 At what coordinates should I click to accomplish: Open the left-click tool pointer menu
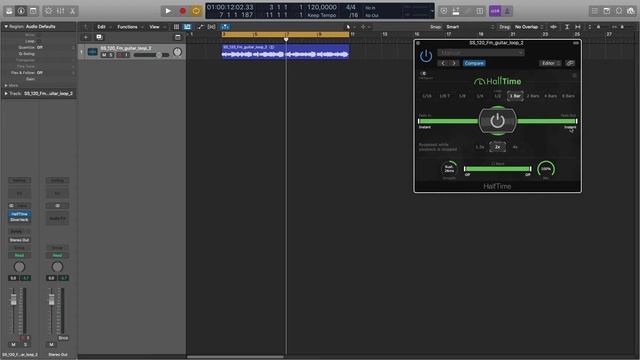pyautogui.click(x=350, y=27)
